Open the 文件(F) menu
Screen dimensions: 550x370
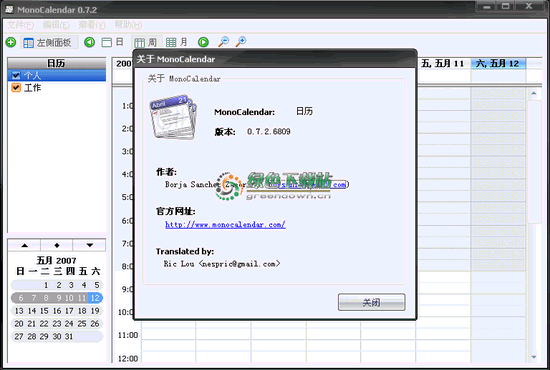click(20, 25)
